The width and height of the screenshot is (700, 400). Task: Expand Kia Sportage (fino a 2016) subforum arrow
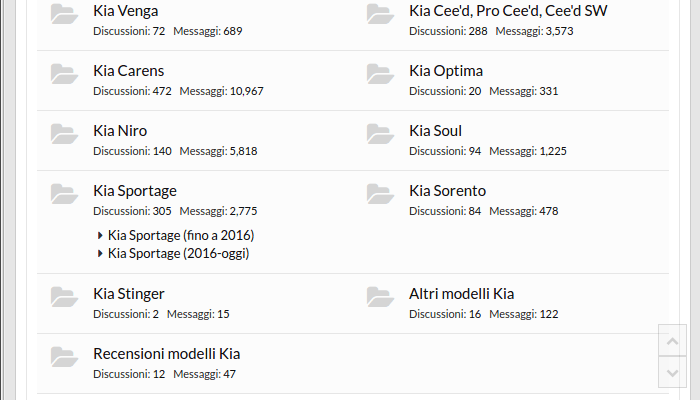coord(100,235)
